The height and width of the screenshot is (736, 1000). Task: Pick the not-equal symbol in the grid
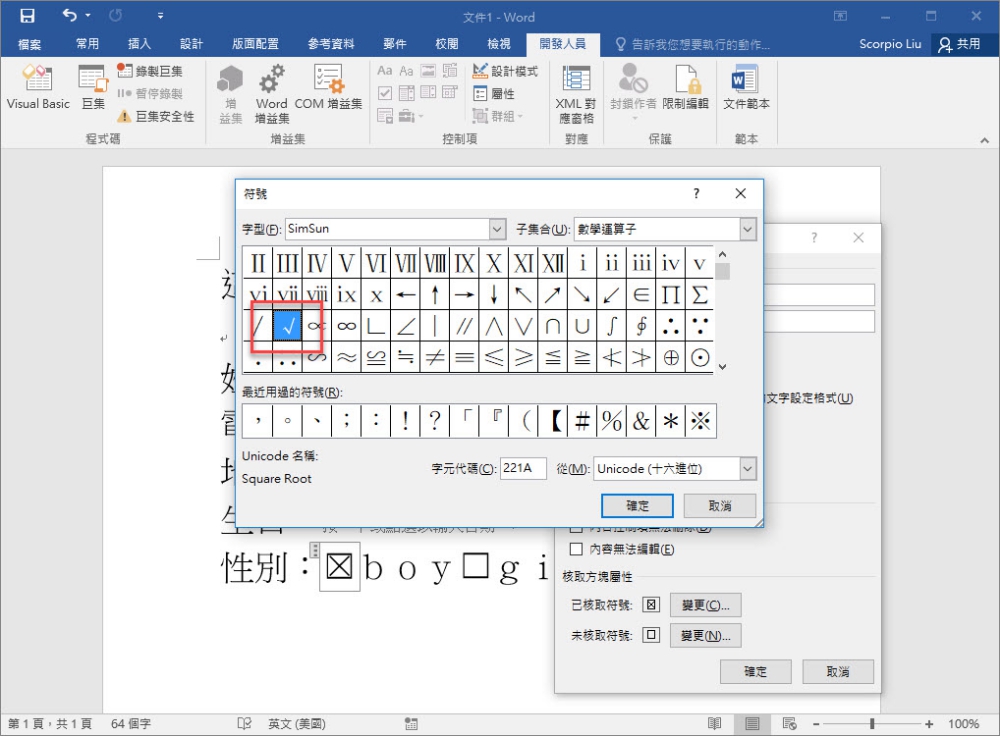(x=435, y=357)
